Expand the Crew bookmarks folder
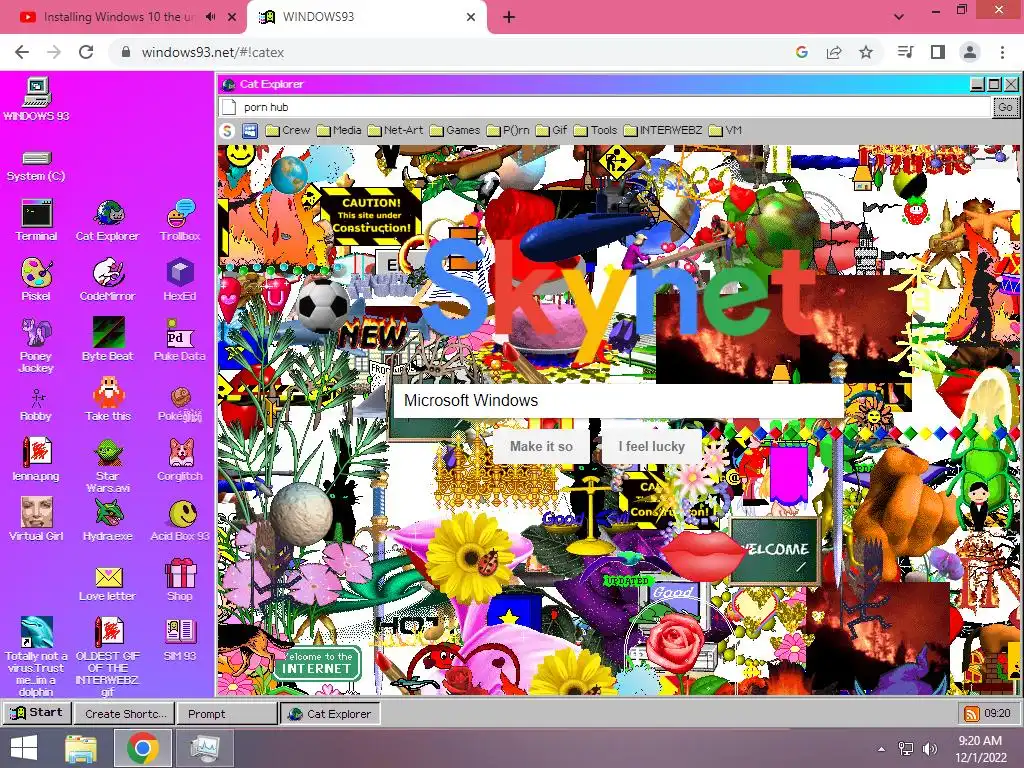 pos(287,131)
